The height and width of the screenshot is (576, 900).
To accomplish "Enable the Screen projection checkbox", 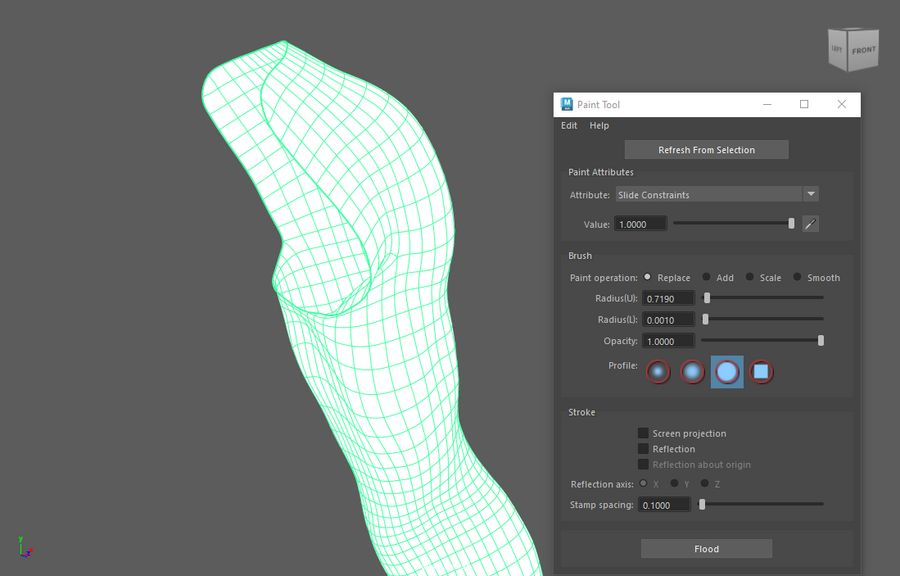I will pyautogui.click(x=643, y=433).
